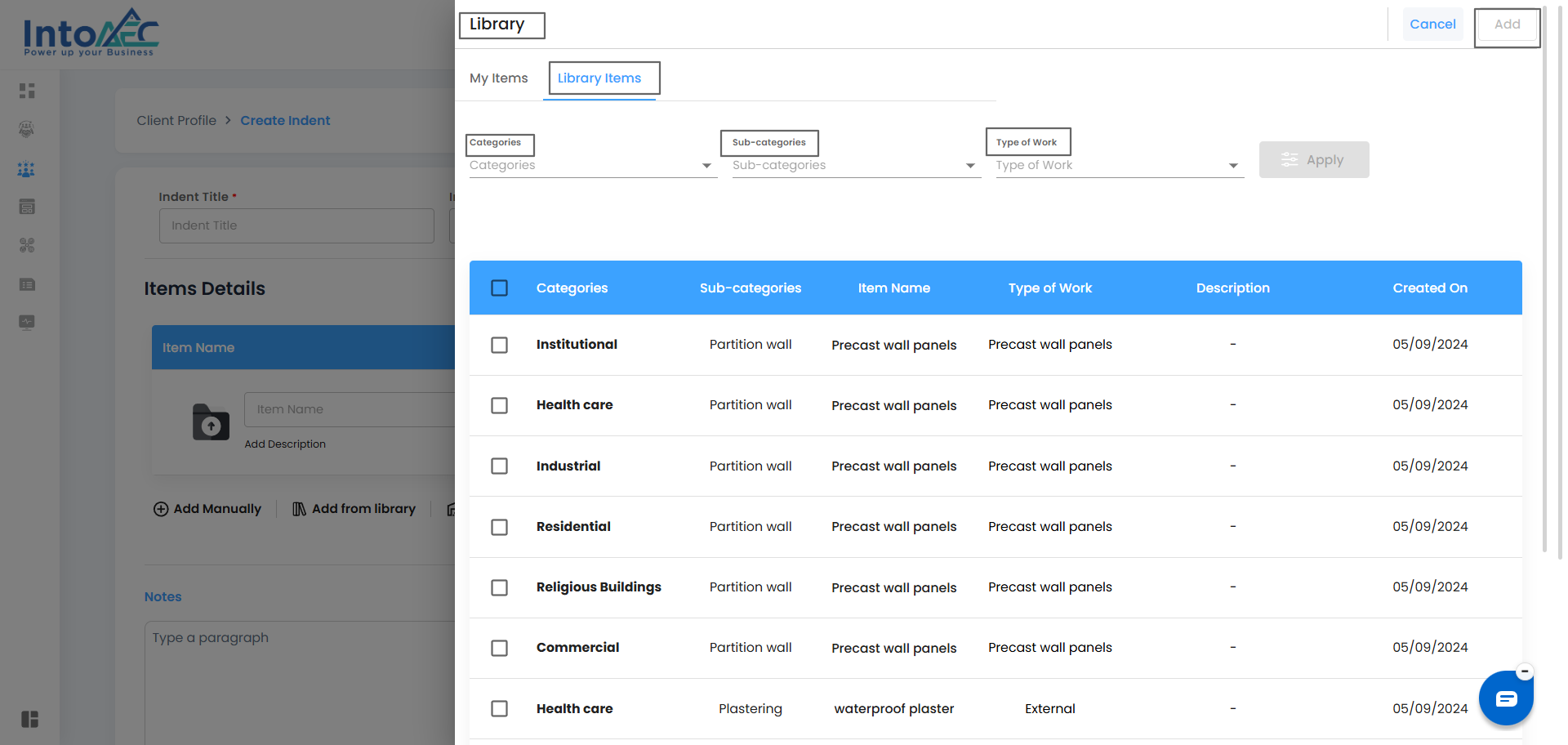Click the Sub-categories column header in the table
This screenshot has width=1568, height=745.
(x=751, y=288)
